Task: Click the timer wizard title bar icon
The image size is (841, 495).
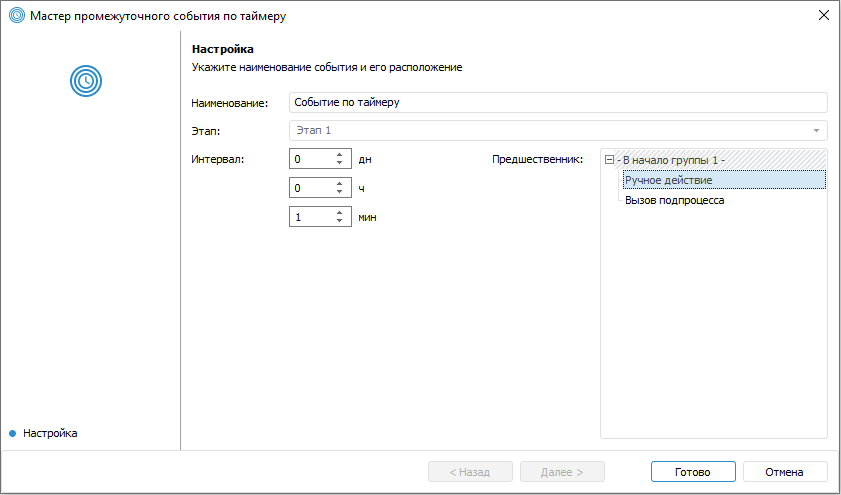Action: [x=16, y=15]
